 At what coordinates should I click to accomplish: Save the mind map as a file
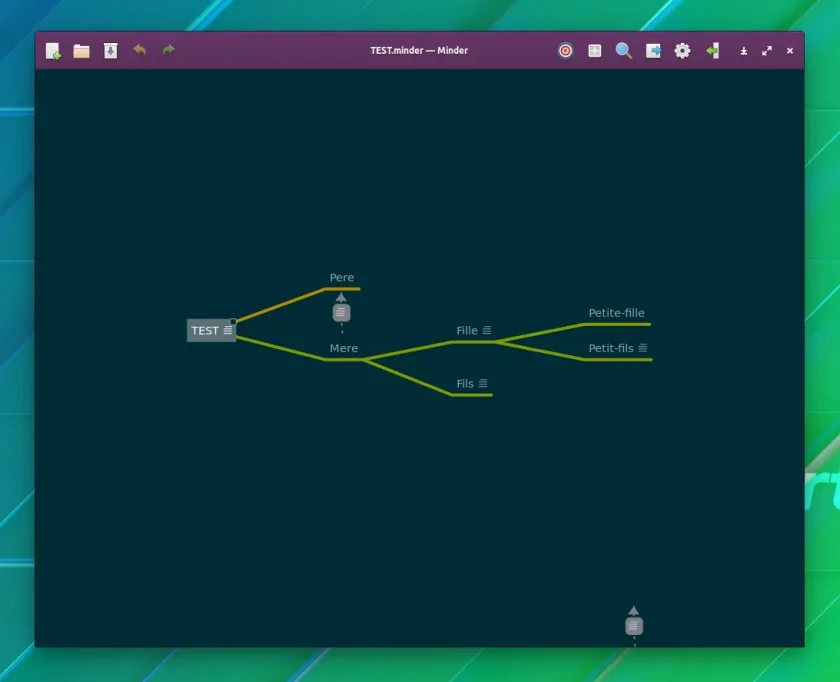pyautogui.click(x=110, y=51)
